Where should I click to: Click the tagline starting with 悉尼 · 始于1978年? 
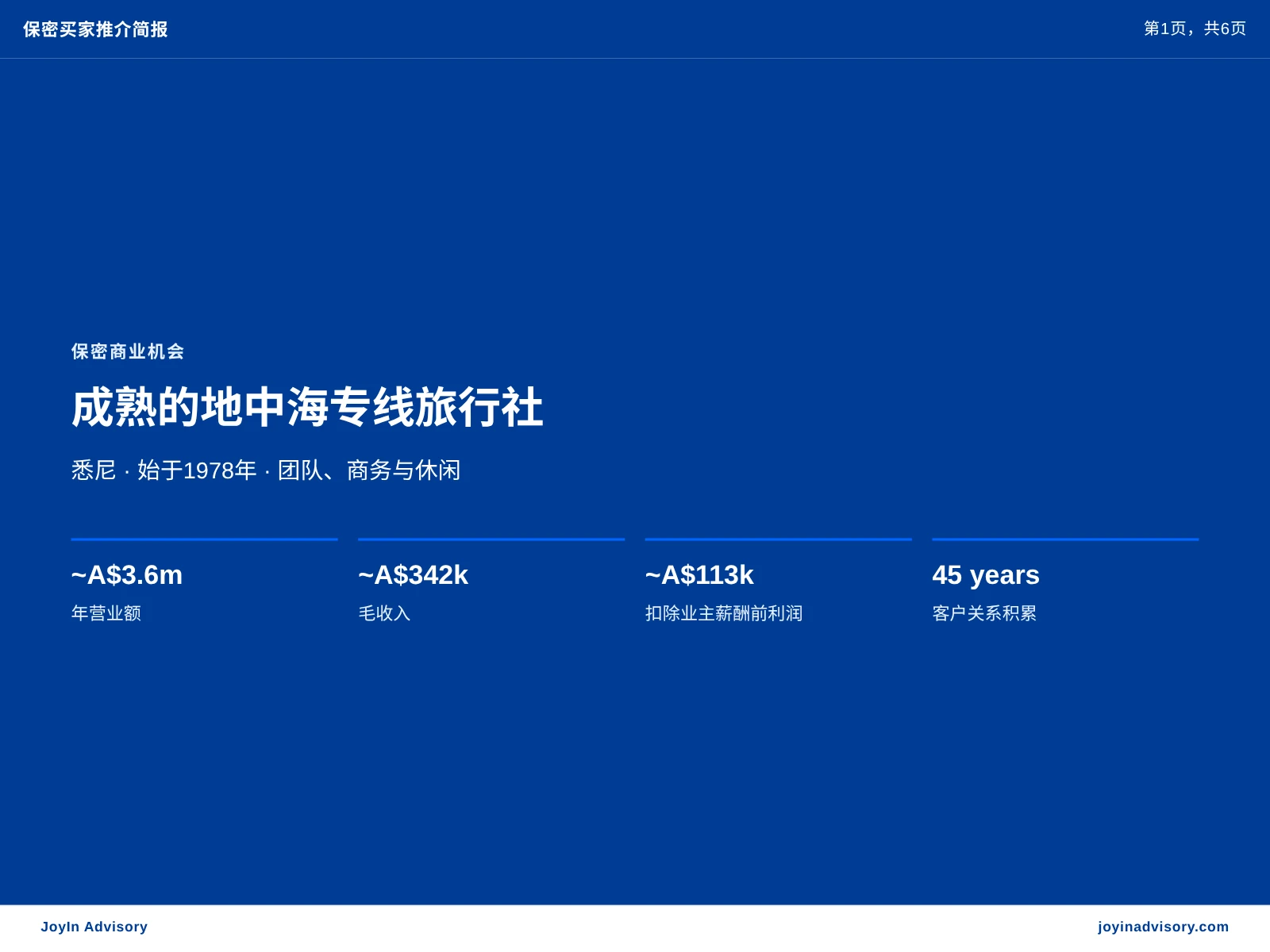pos(266,470)
